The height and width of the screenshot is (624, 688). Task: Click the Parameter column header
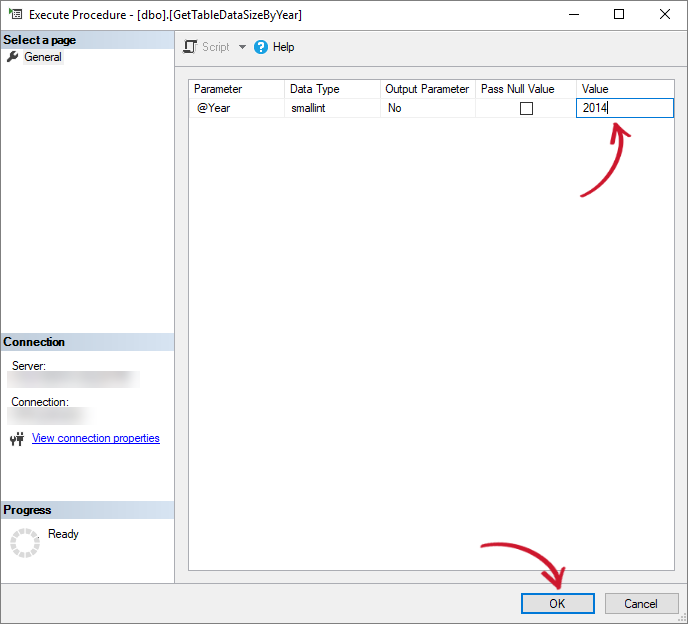(236, 89)
